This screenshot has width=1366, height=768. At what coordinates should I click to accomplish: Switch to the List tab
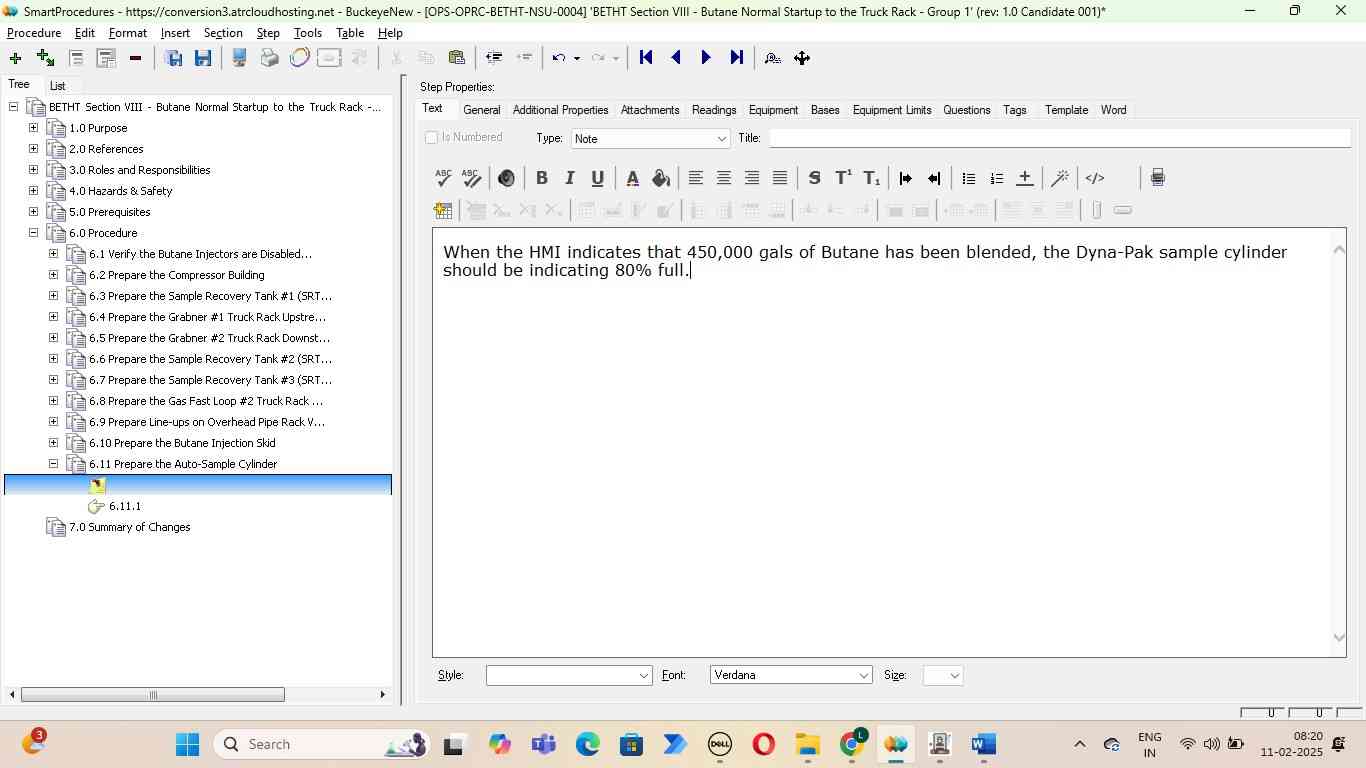click(x=58, y=86)
